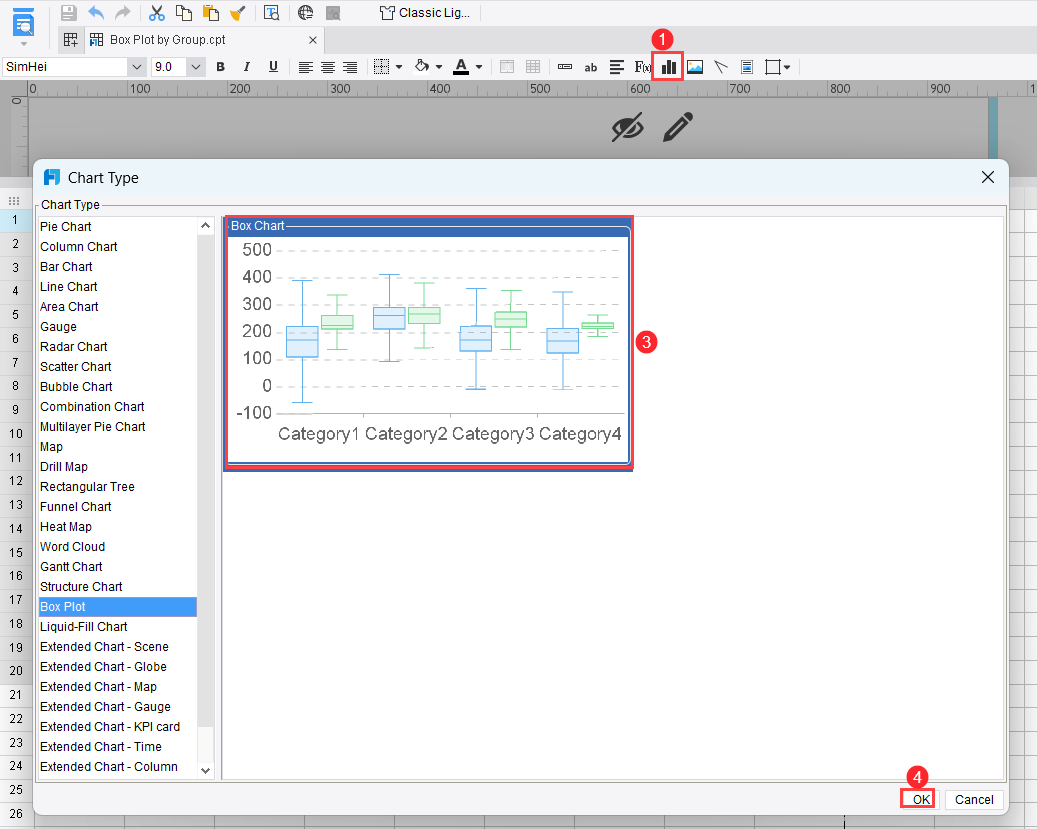This screenshot has width=1037, height=829.
Task: Apply bold formatting
Action: pos(220,67)
